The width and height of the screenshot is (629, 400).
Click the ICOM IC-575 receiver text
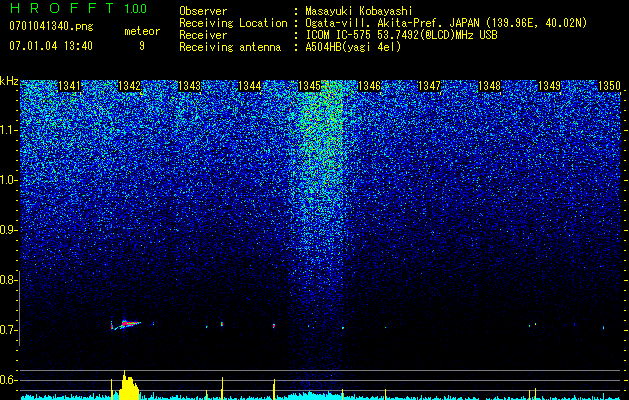pyautogui.click(x=401, y=35)
